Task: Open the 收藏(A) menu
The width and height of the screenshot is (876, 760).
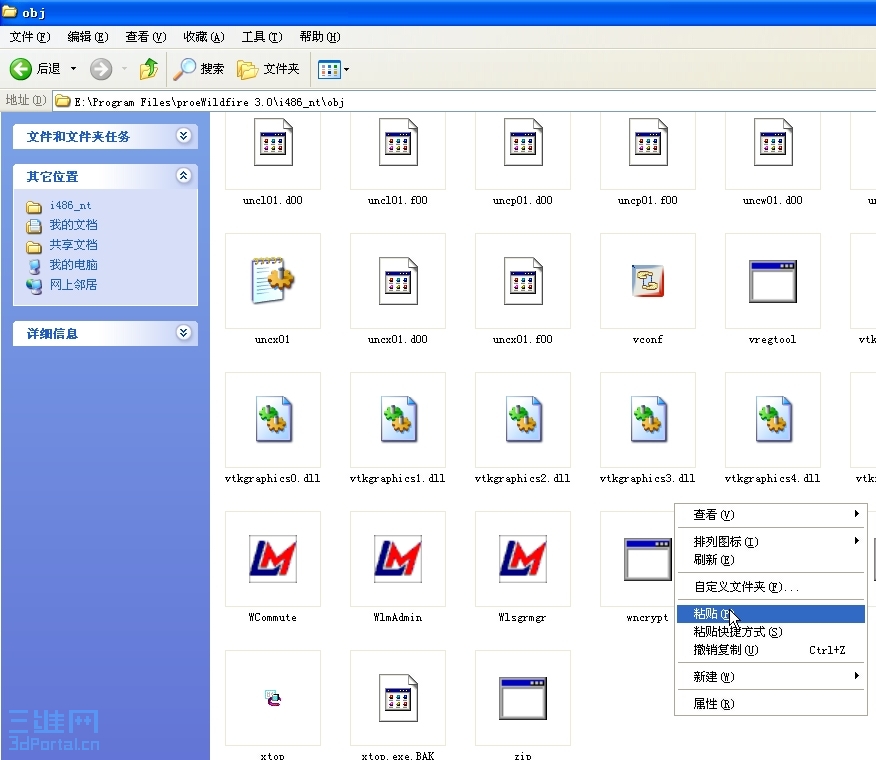Action: 204,37
